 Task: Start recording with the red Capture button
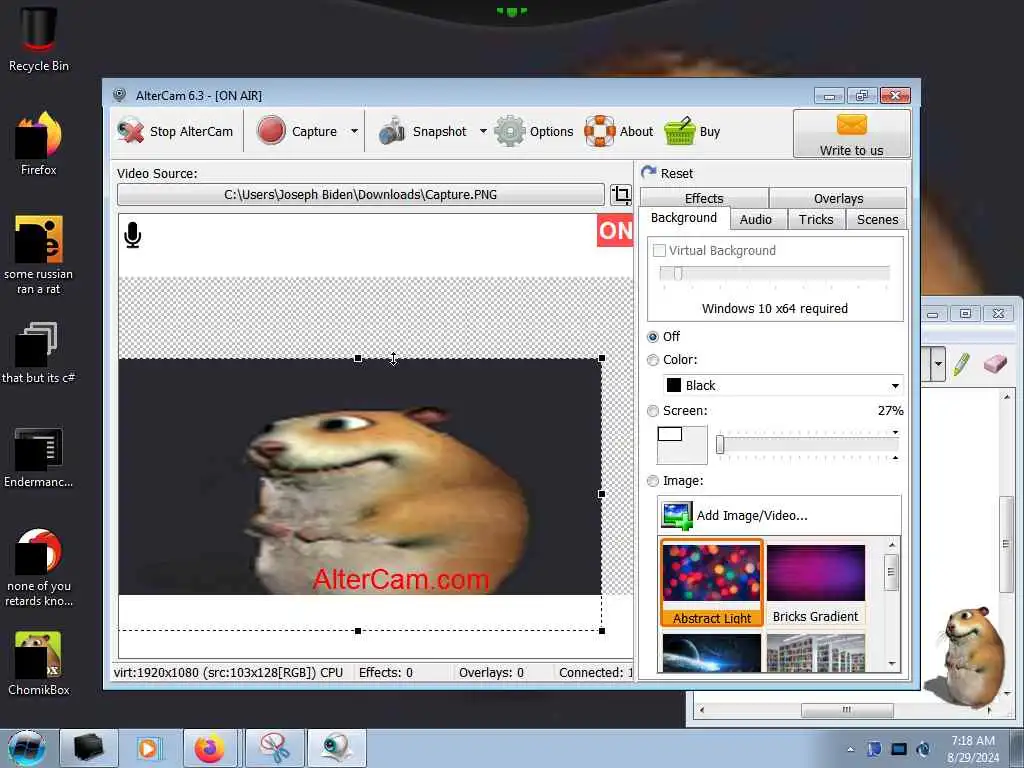(298, 131)
